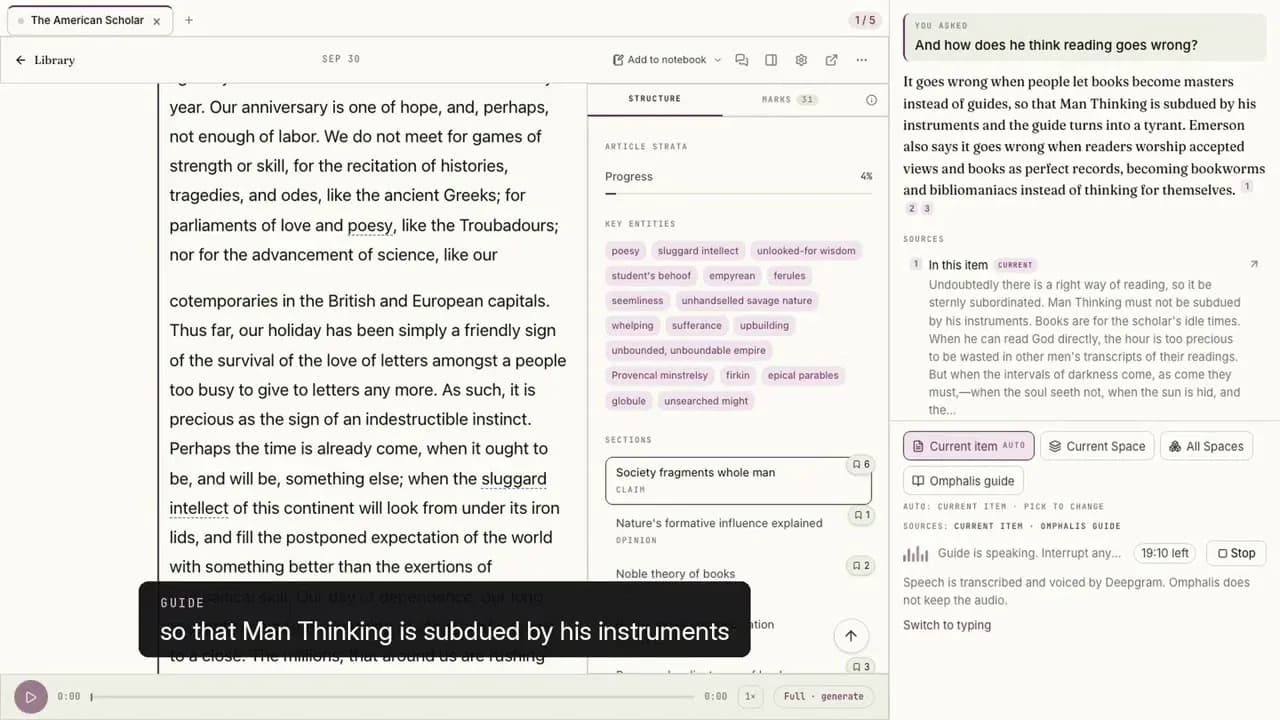The image size is (1280, 720).
Task: Change playback speed 1x
Action: [750, 697]
